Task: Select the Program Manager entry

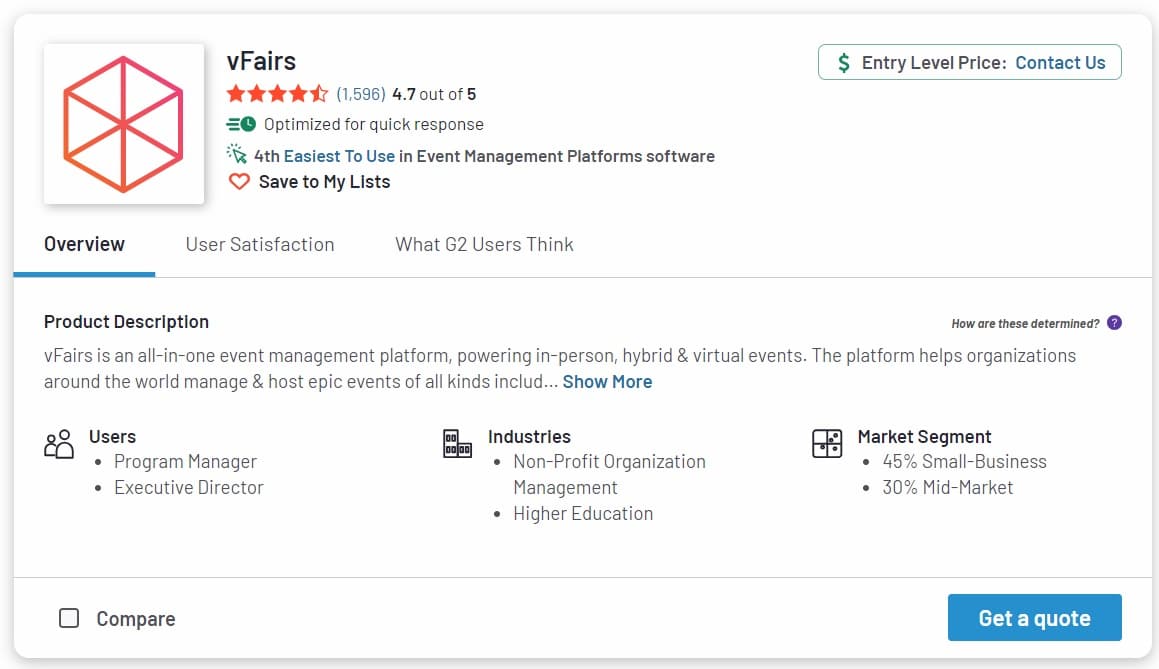Action: (x=186, y=461)
